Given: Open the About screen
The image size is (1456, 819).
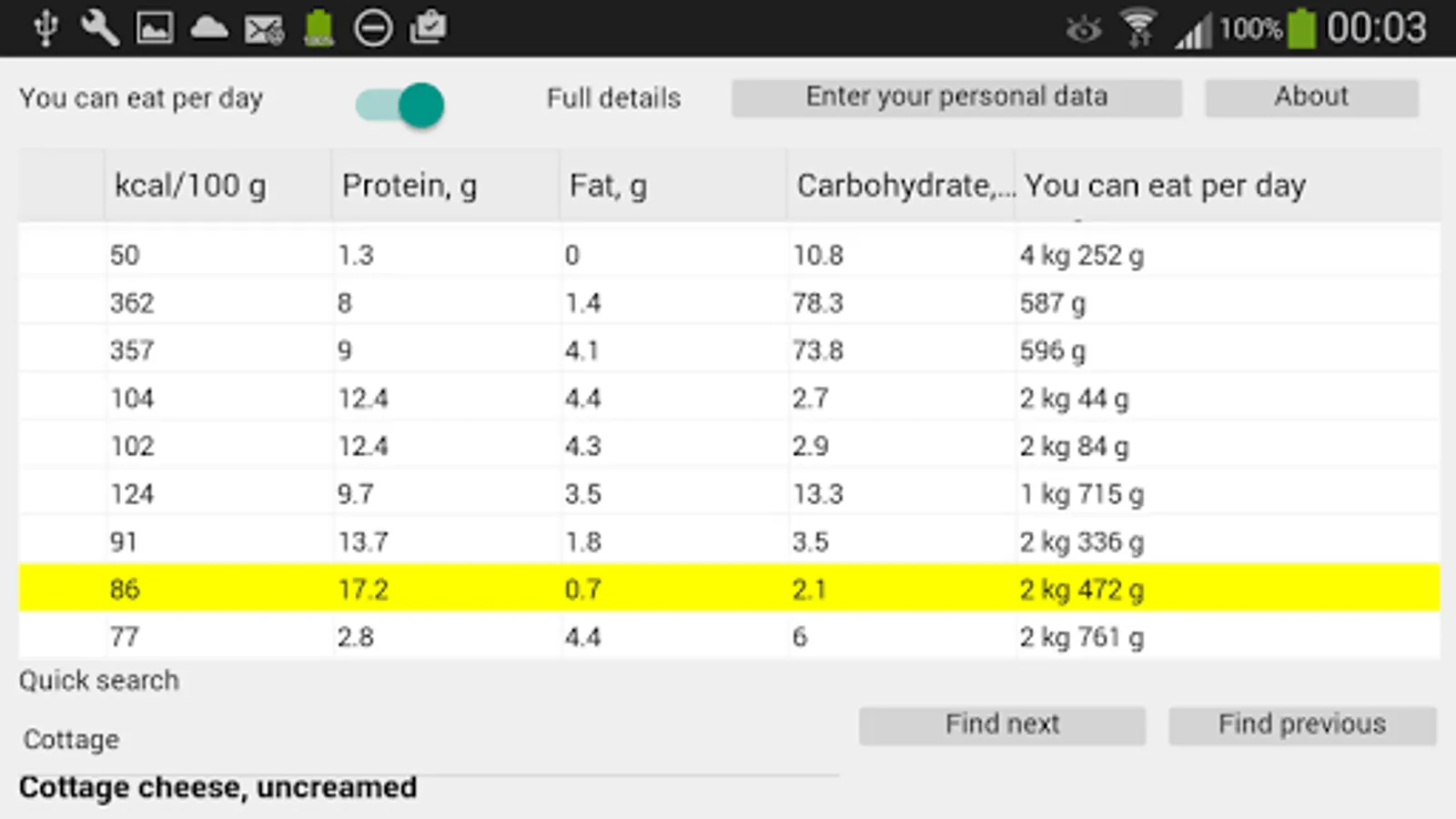Looking at the screenshot, I should coord(1311,97).
